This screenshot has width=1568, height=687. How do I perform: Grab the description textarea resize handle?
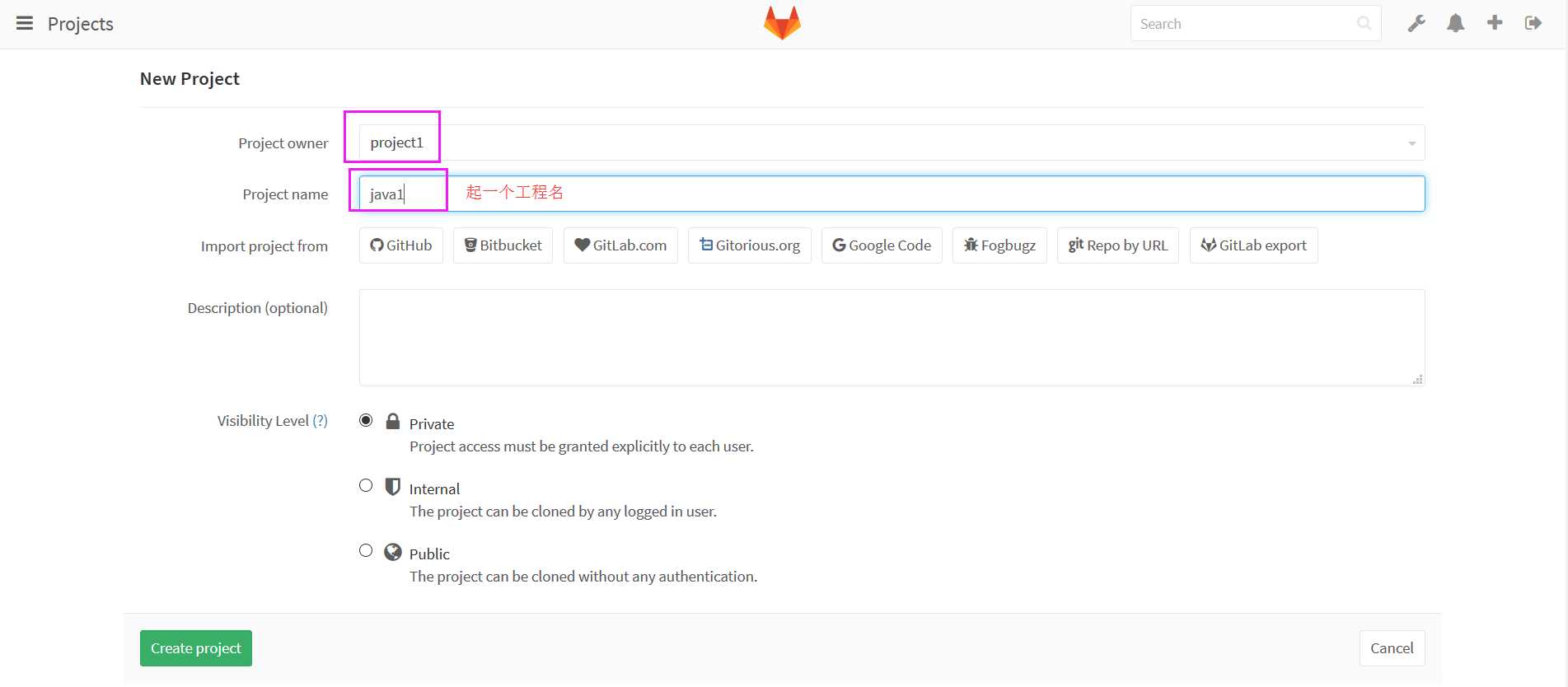click(1417, 379)
